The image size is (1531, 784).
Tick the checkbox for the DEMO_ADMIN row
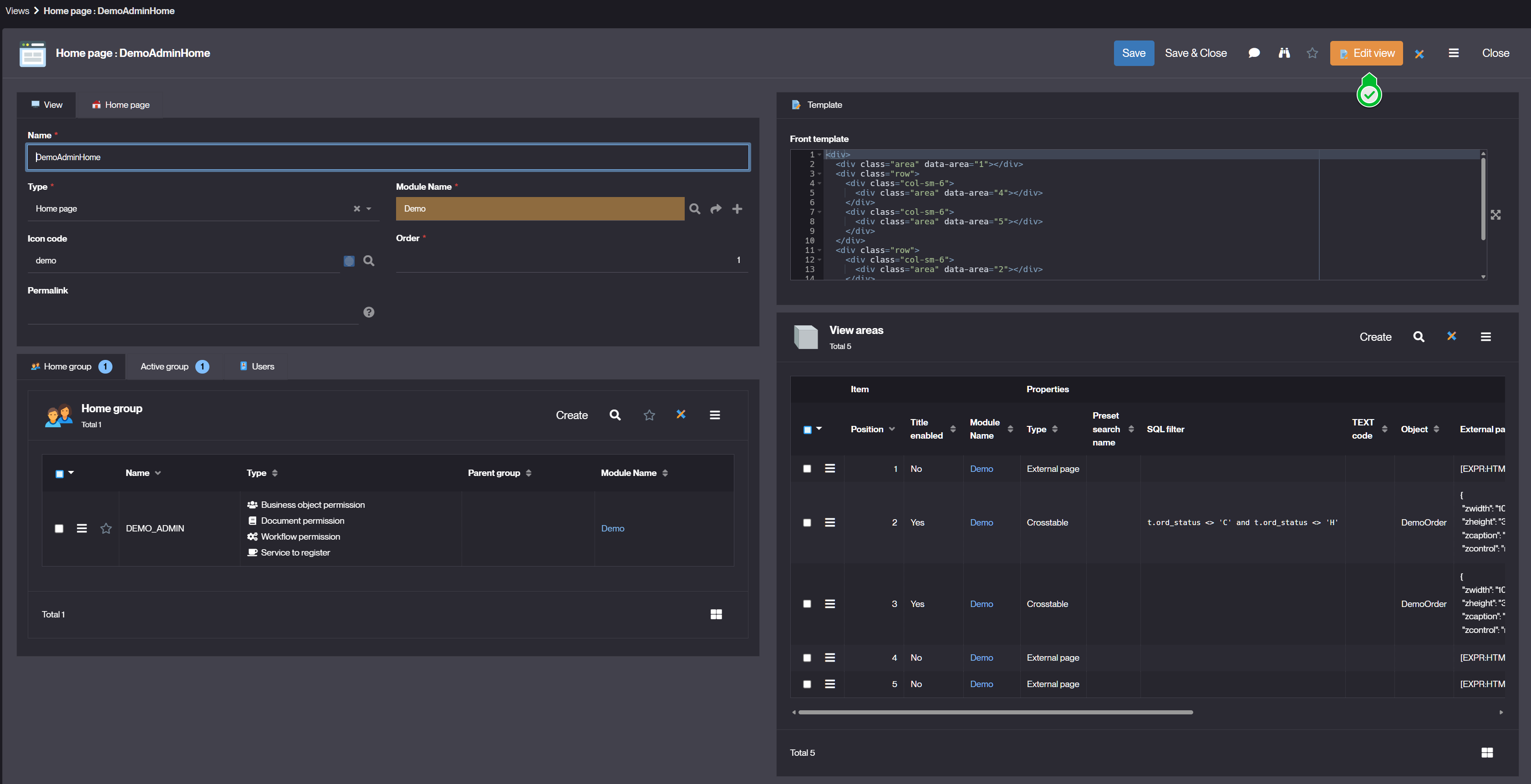click(59, 529)
